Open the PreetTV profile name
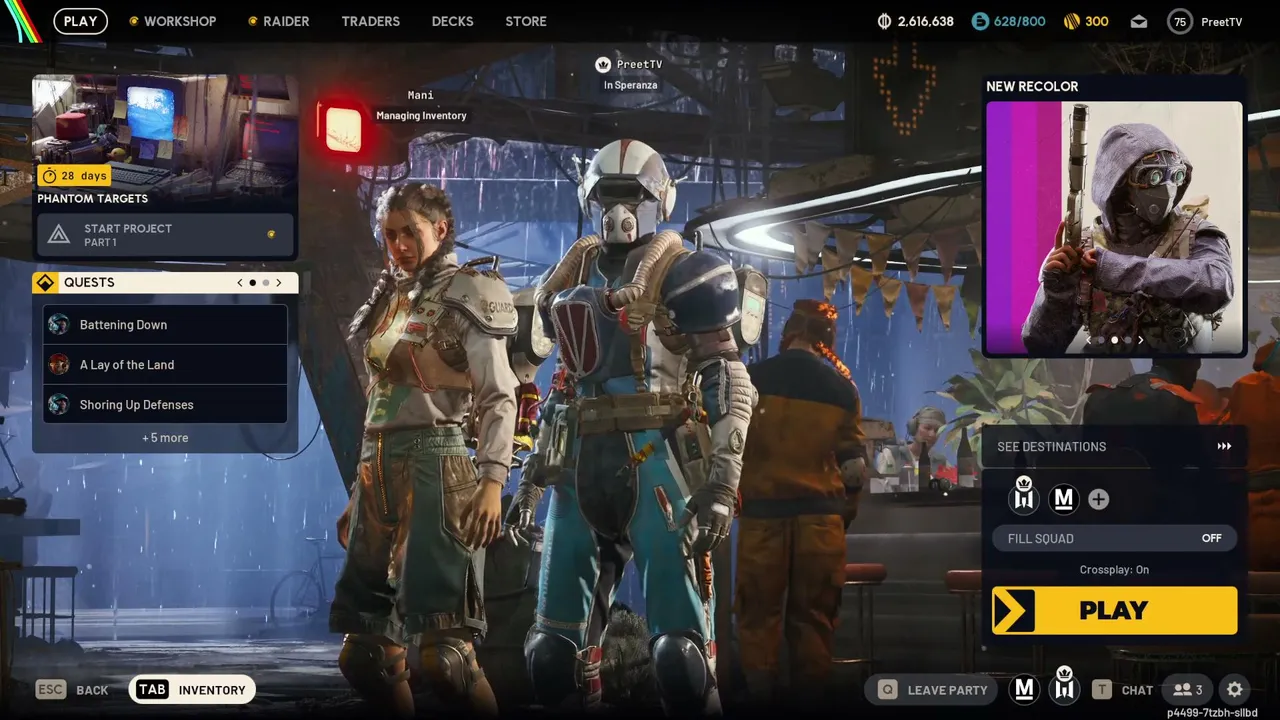This screenshot has width=1280, height=720. click(1222, 21)
